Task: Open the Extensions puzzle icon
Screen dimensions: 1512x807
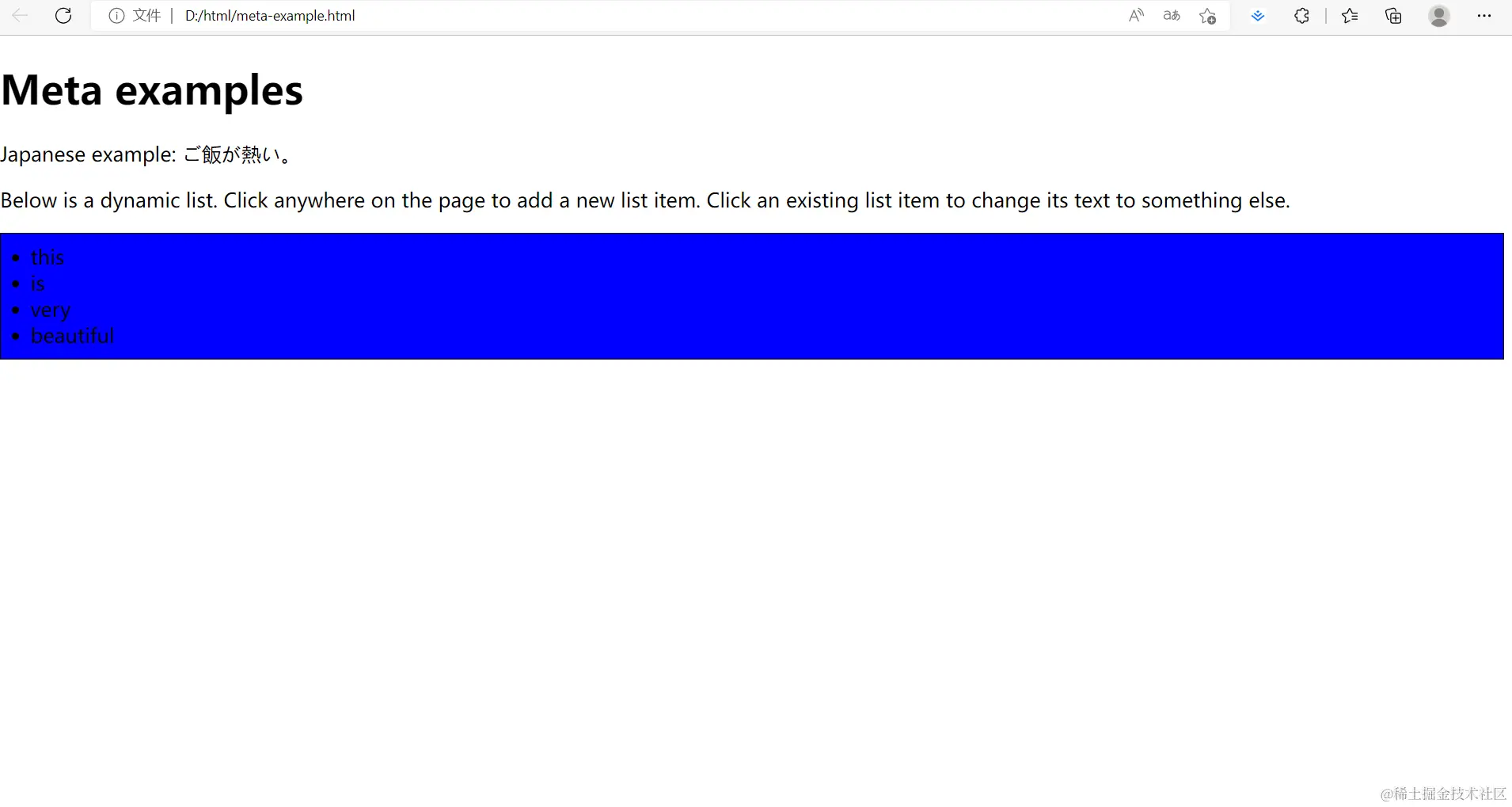Action: click(1301, 16)
